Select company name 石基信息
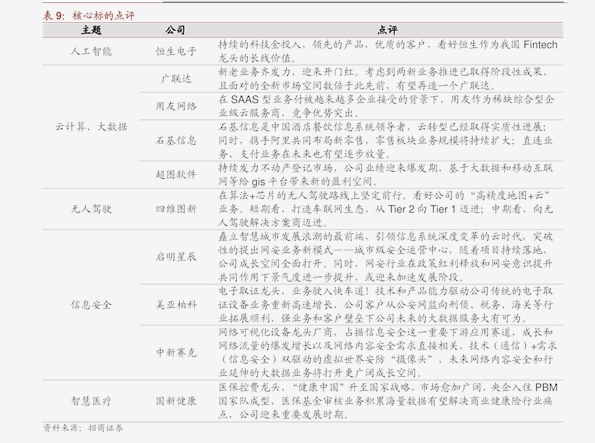Image resolution: width=595 pixels, height=443 pixels. point(176,140)
